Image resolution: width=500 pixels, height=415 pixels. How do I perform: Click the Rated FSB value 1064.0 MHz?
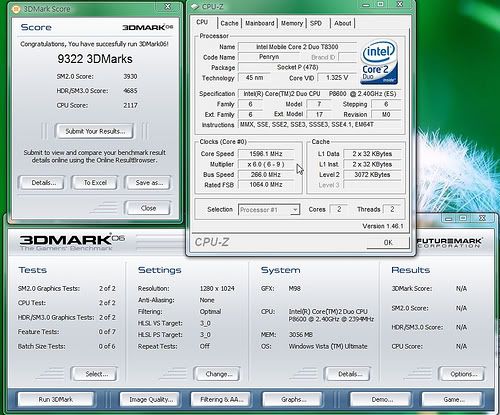point(266,185)
